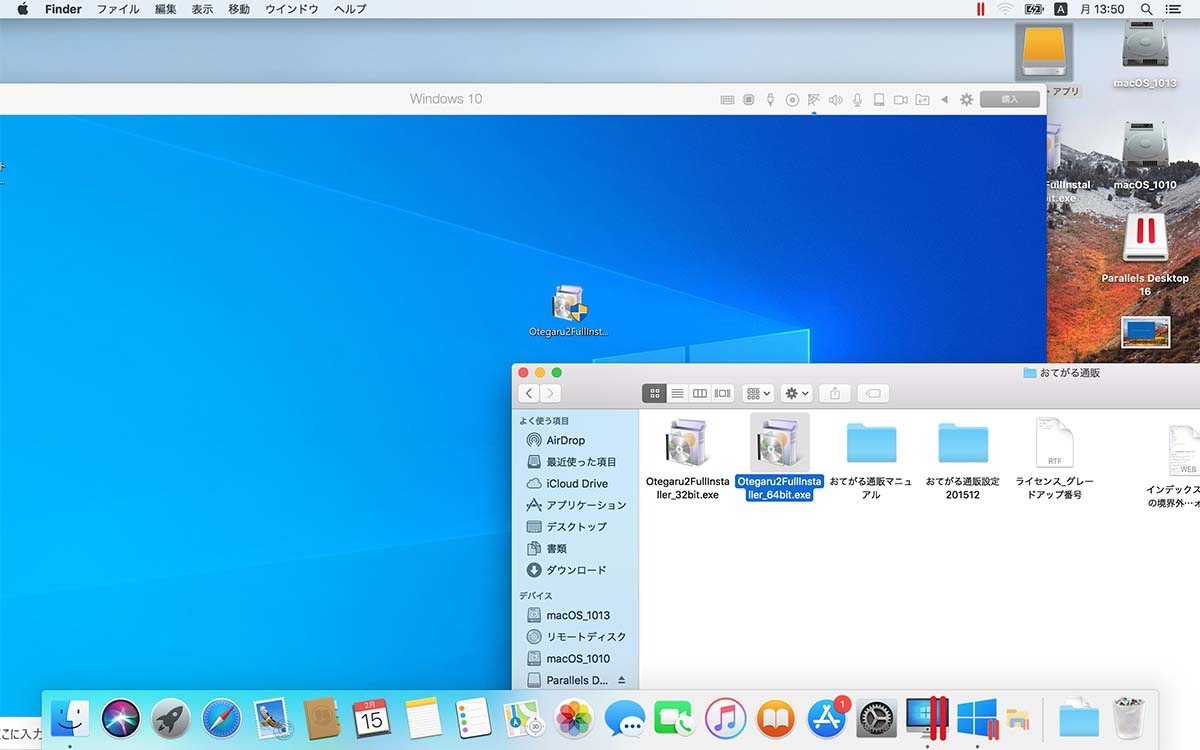Select Otegaru2FullInstaller_32bit.exe file

tap(688, 459)
